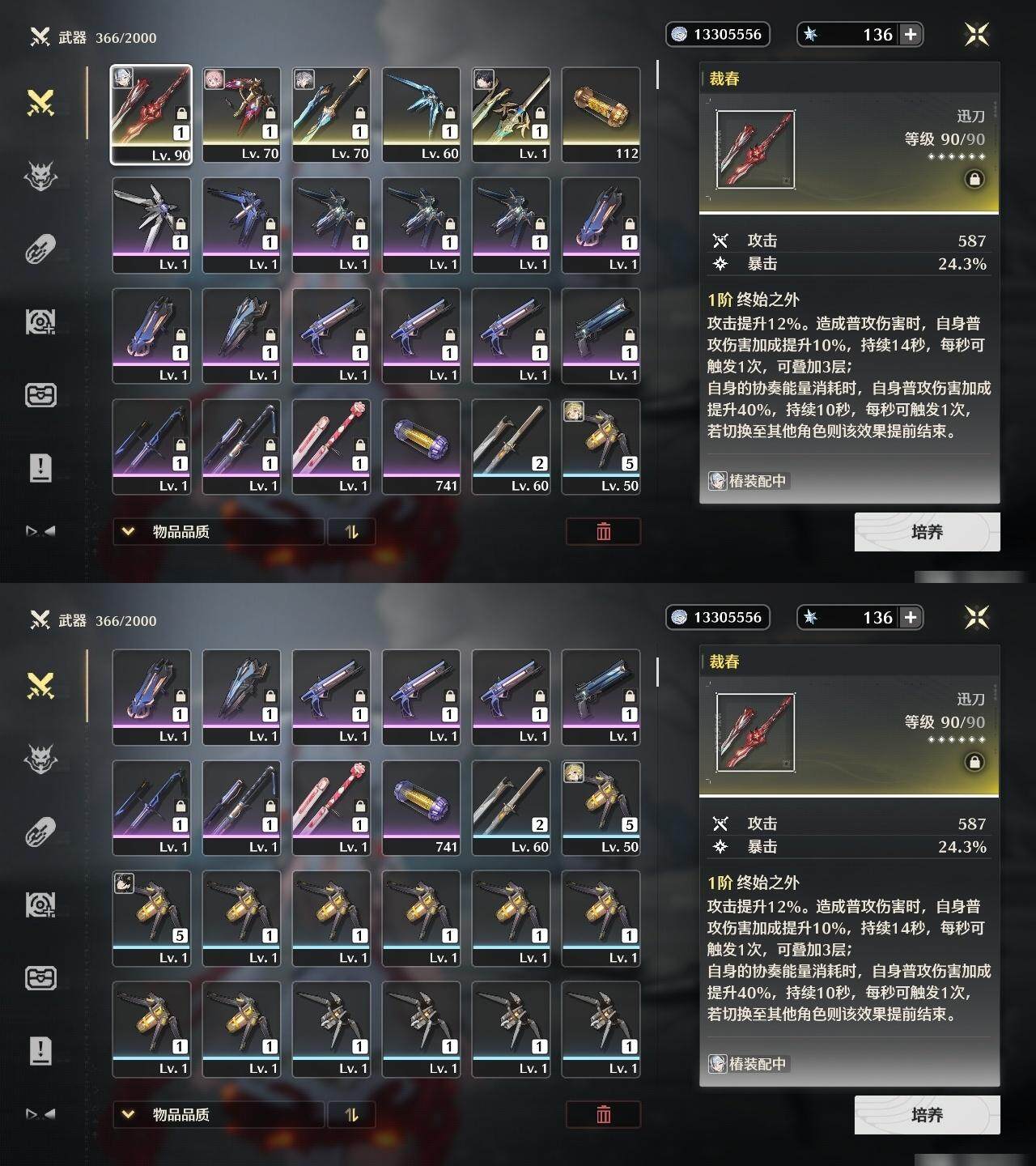Screen dimensions: 1036x1166
Task: Toggle the sort-order arrows in the lower panel
Action: [351, 1114]
